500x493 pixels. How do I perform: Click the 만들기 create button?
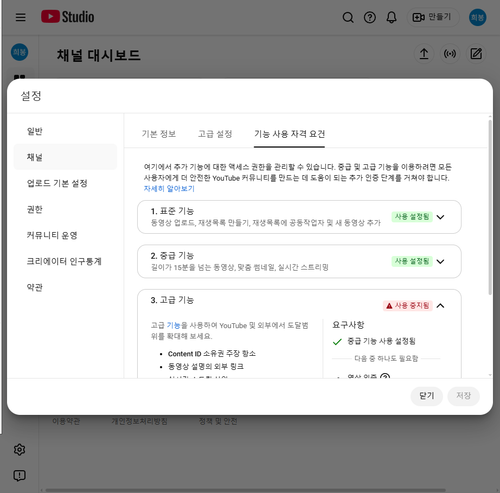[433, 17]
